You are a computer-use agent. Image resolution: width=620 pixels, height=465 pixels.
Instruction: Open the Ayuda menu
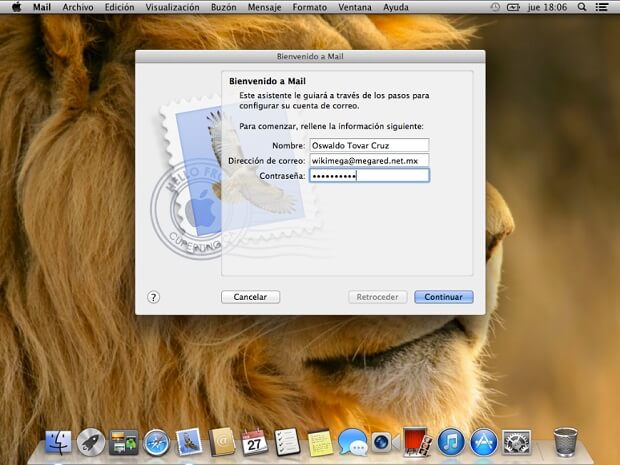coord(396,7)
